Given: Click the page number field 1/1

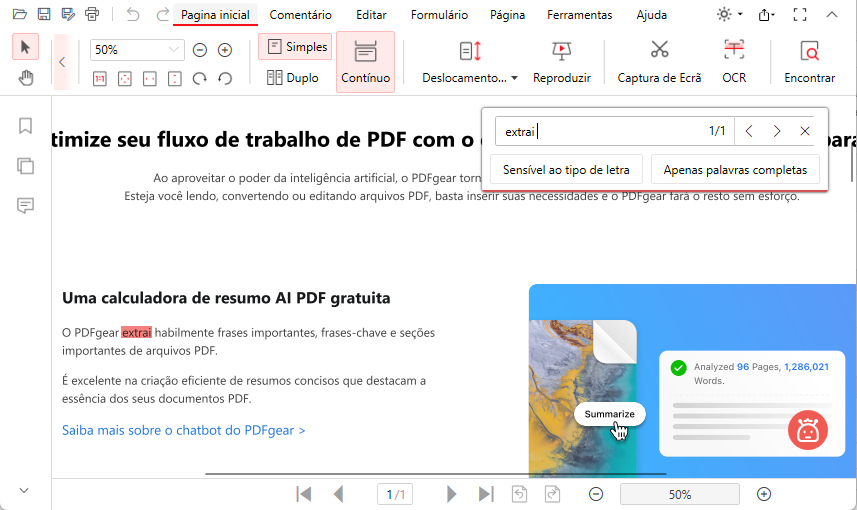Looking at the screenshot, I should (395, 494).
